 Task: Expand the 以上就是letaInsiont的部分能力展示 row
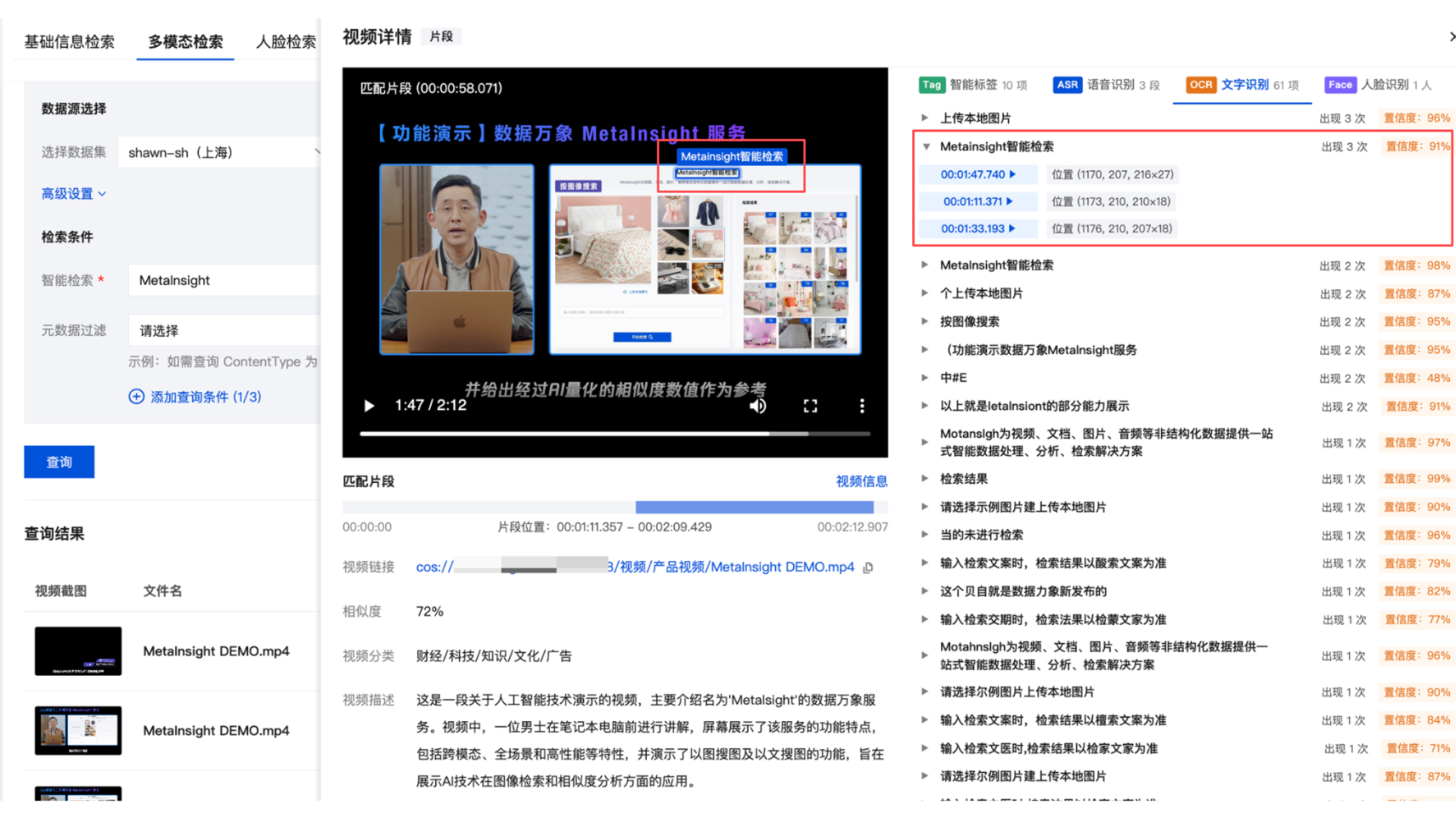click(924, 406)
